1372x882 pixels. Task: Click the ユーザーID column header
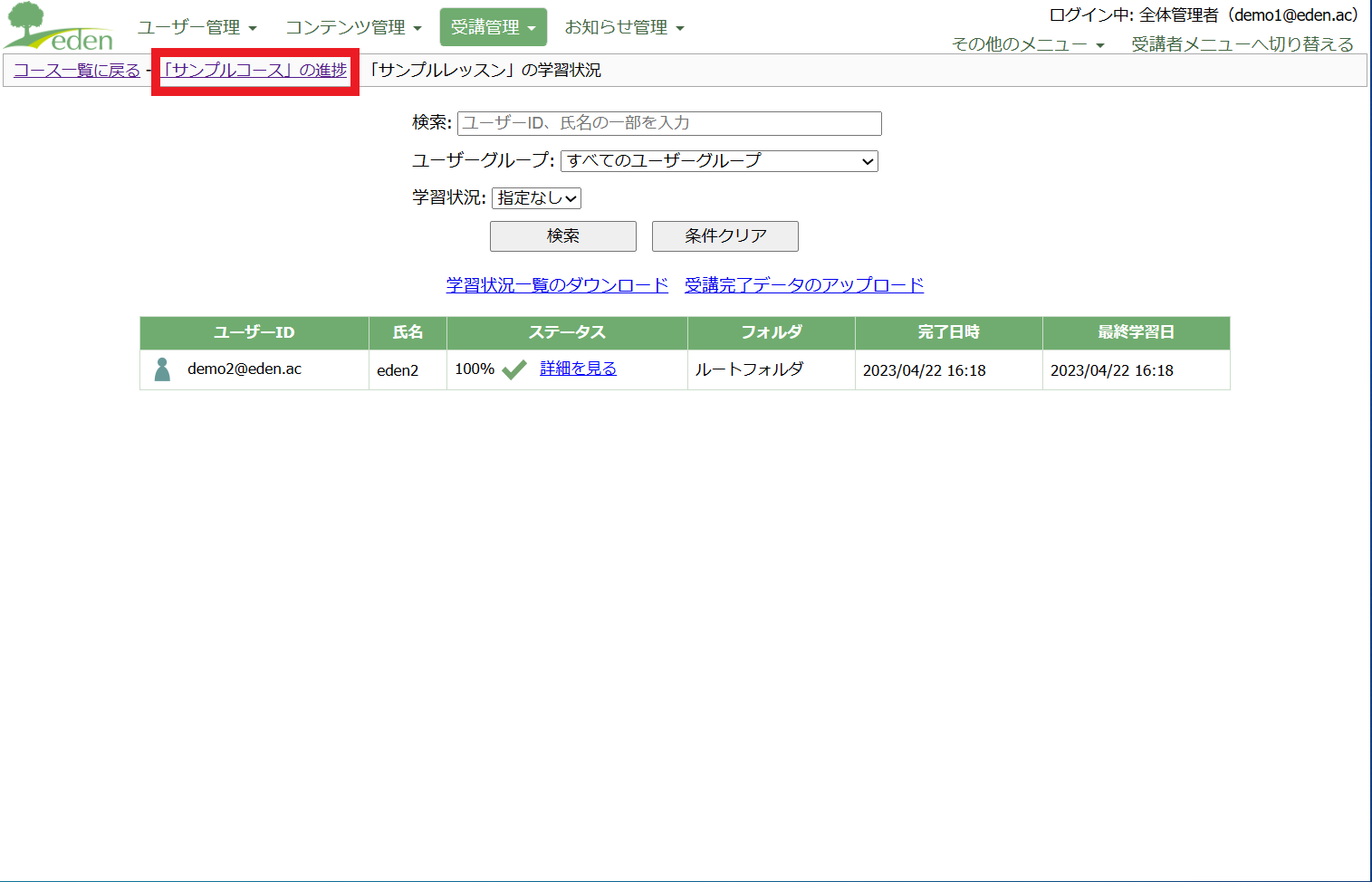(x=254, y=332)
